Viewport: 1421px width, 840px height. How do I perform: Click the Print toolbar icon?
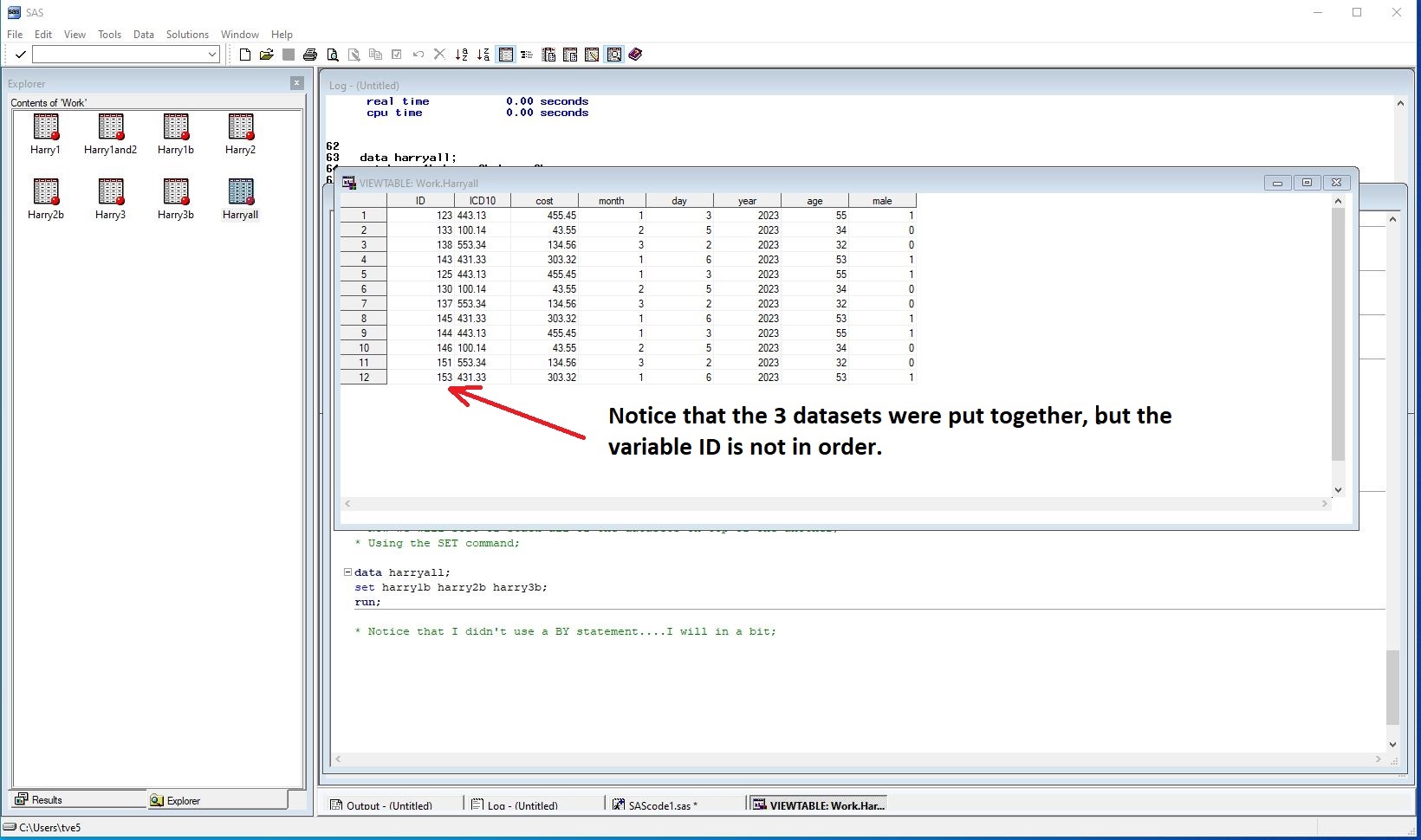tap(310, 55)
